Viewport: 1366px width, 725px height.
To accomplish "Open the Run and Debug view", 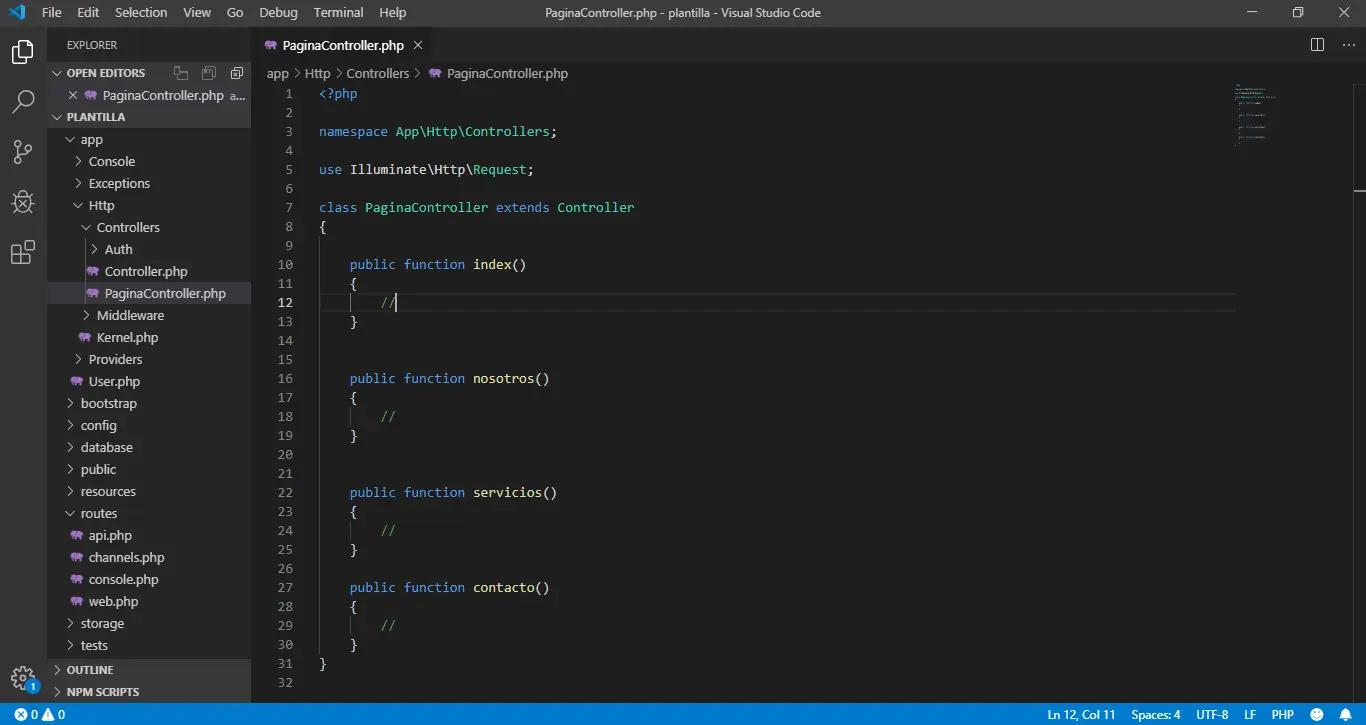I will (x=22, y=202).
